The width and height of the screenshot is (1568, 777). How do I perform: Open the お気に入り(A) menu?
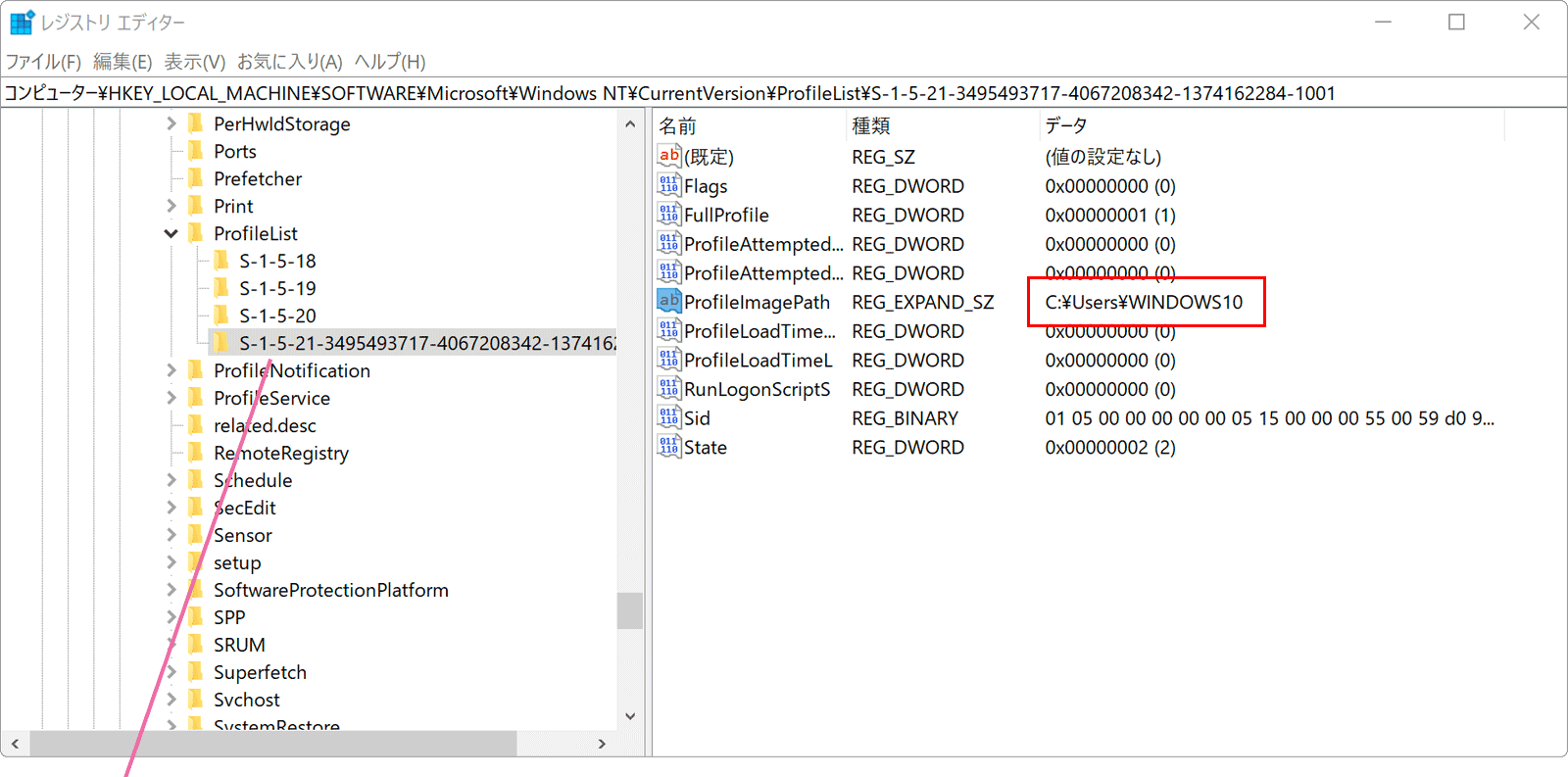[x=289, y=62]
